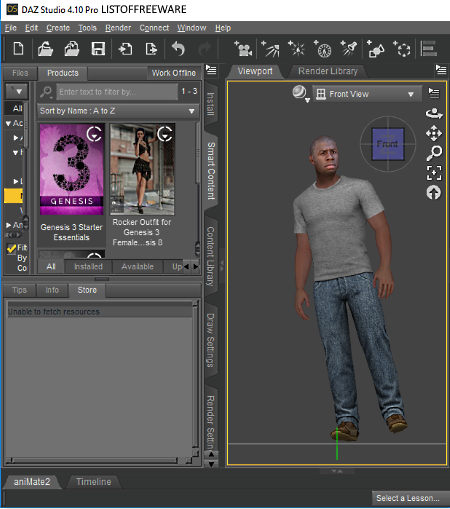Select the viewport orbit rotate icon

point(434,114)
